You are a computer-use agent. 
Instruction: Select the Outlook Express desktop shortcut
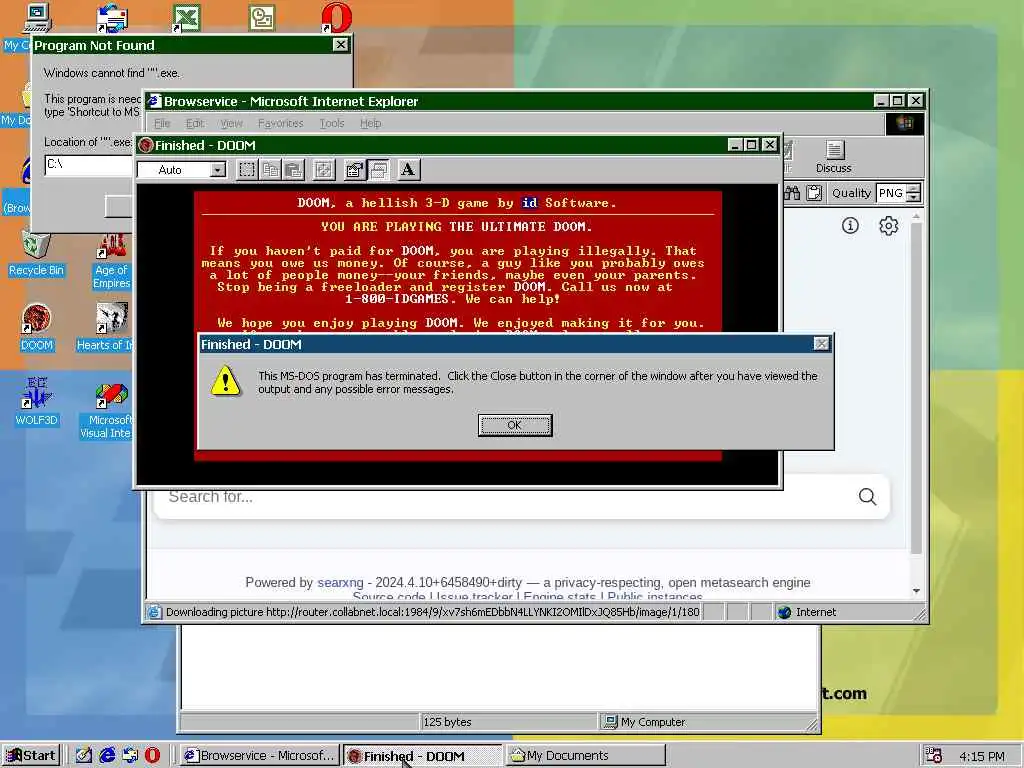point(112,18)
